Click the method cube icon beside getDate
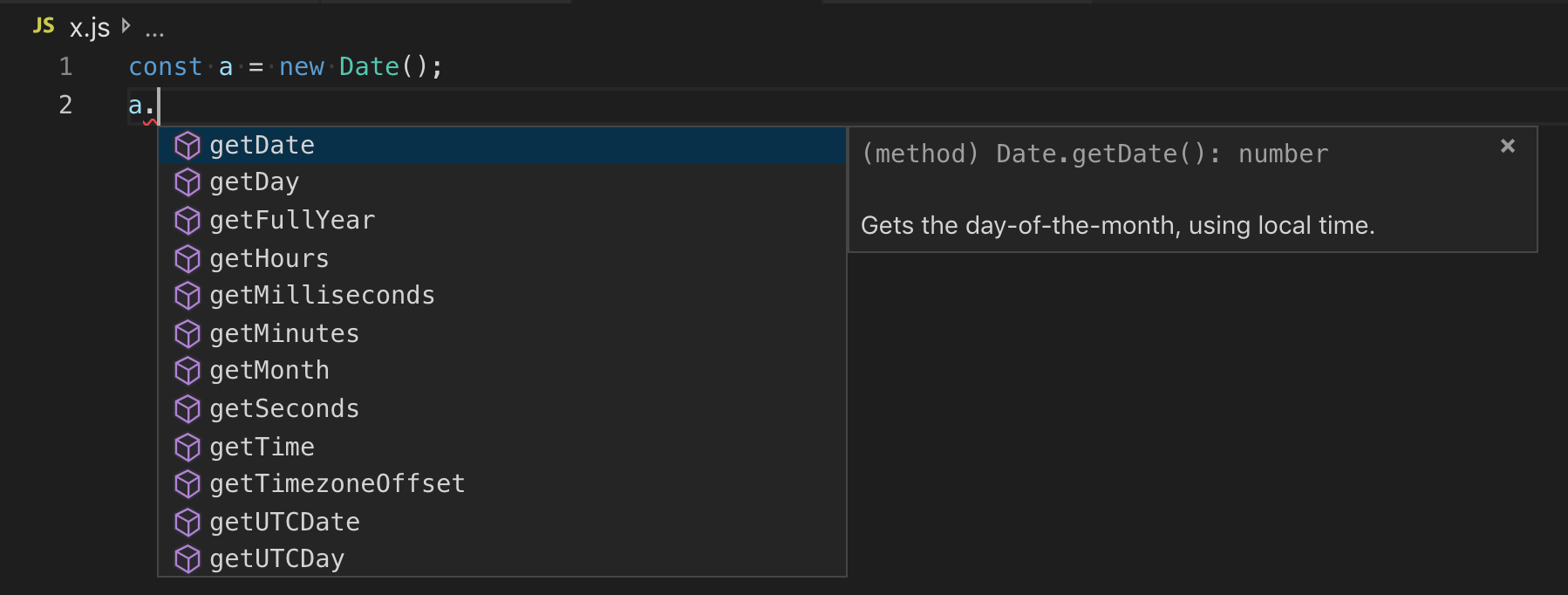 coord(187,146)
